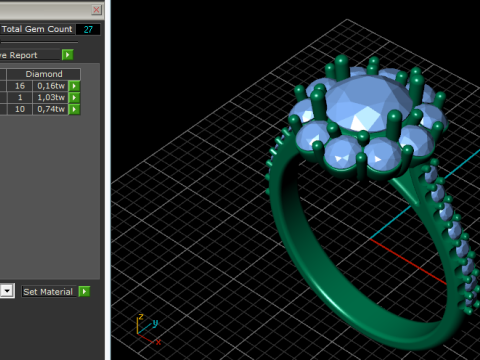Click the green arrow in the 1,03tw row
The image size is (480, 360).
click(74, 97)
